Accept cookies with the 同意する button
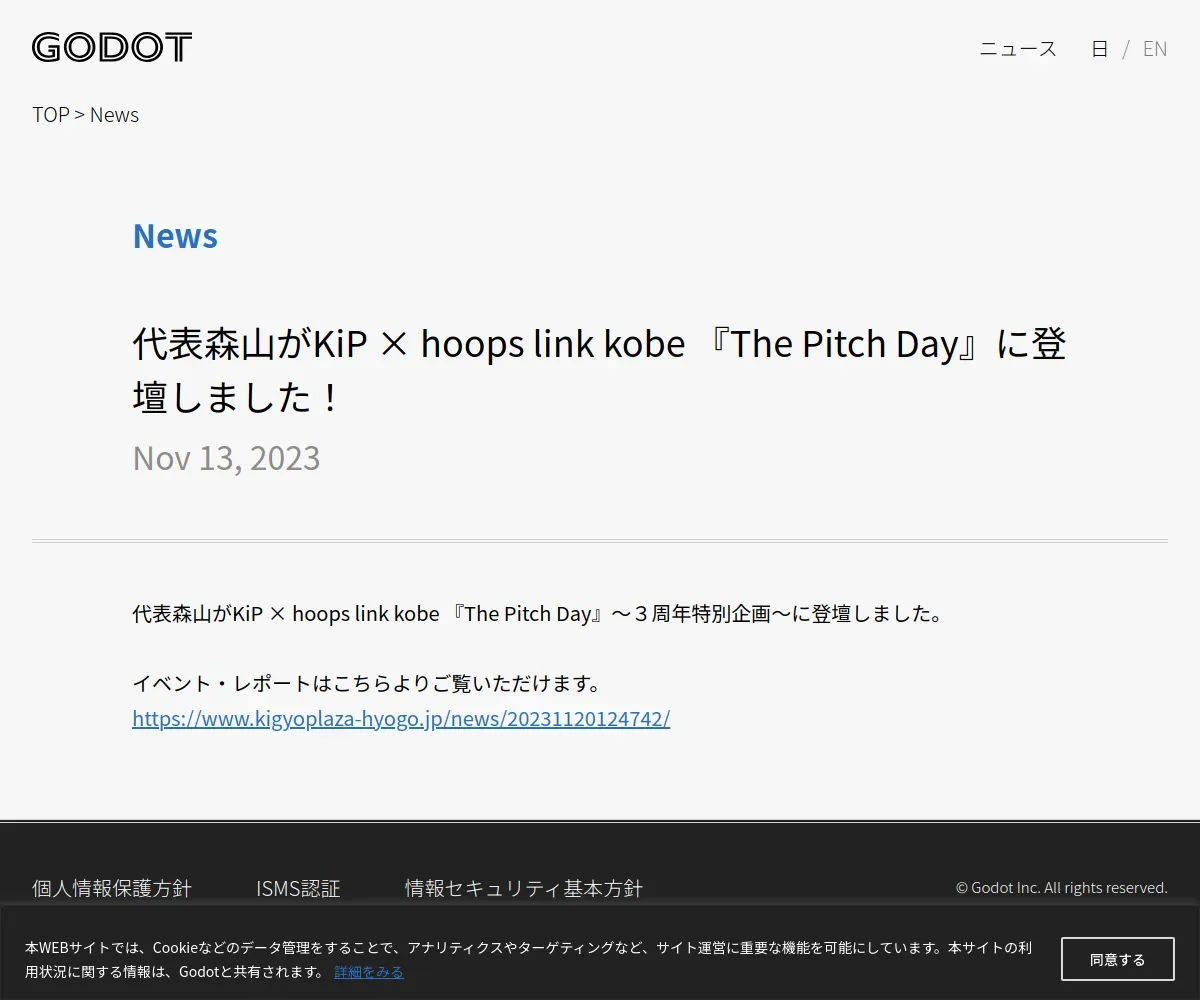The image size is (1200, 1000). (1118, 960)
